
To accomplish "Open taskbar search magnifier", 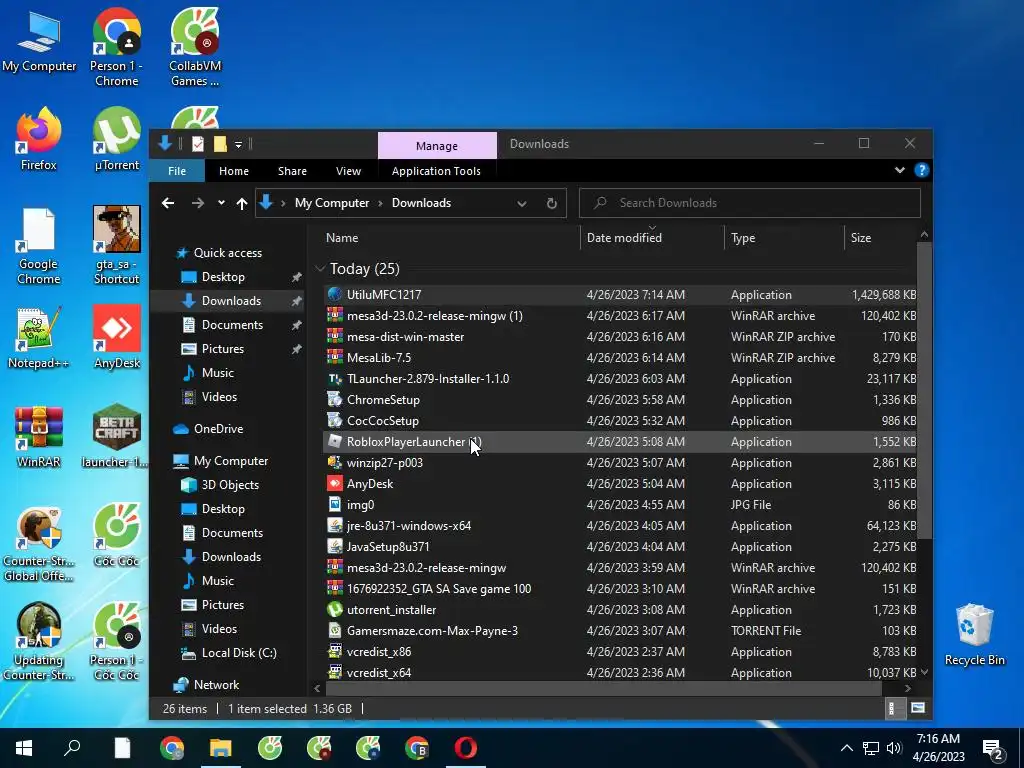I will tap(72, 748).
